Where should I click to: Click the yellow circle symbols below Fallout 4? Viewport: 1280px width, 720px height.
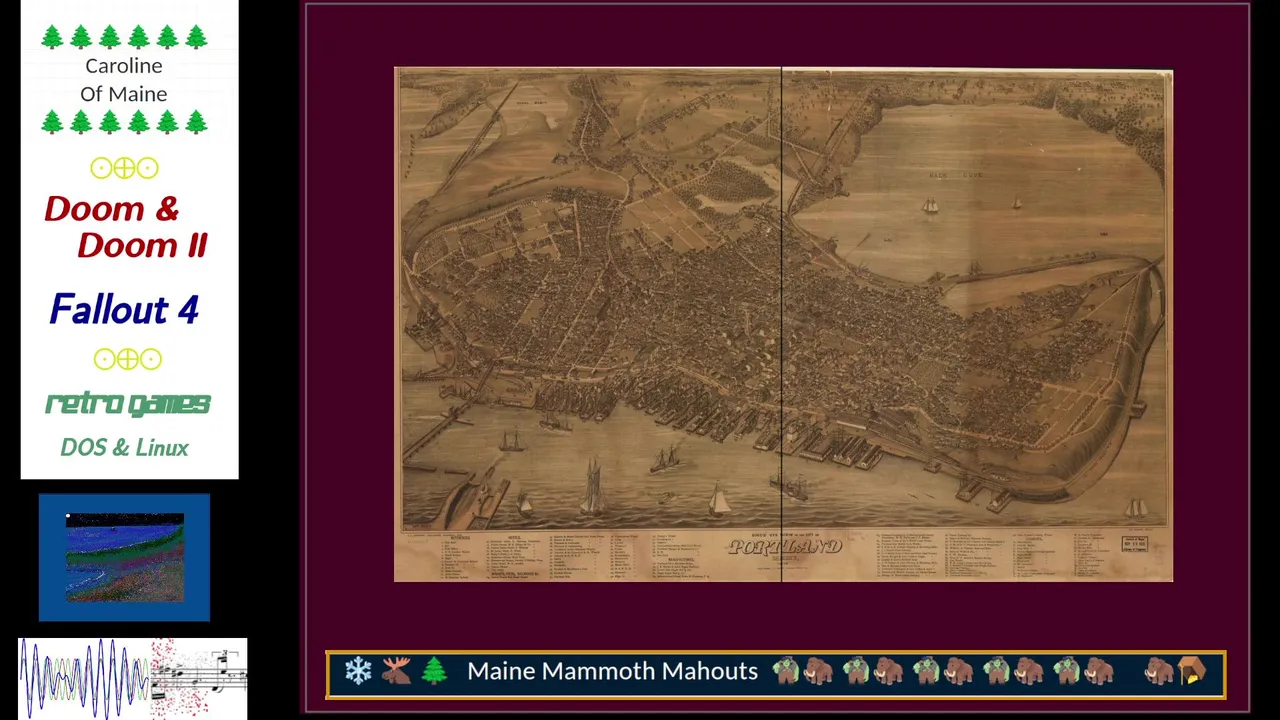point(127,359)
